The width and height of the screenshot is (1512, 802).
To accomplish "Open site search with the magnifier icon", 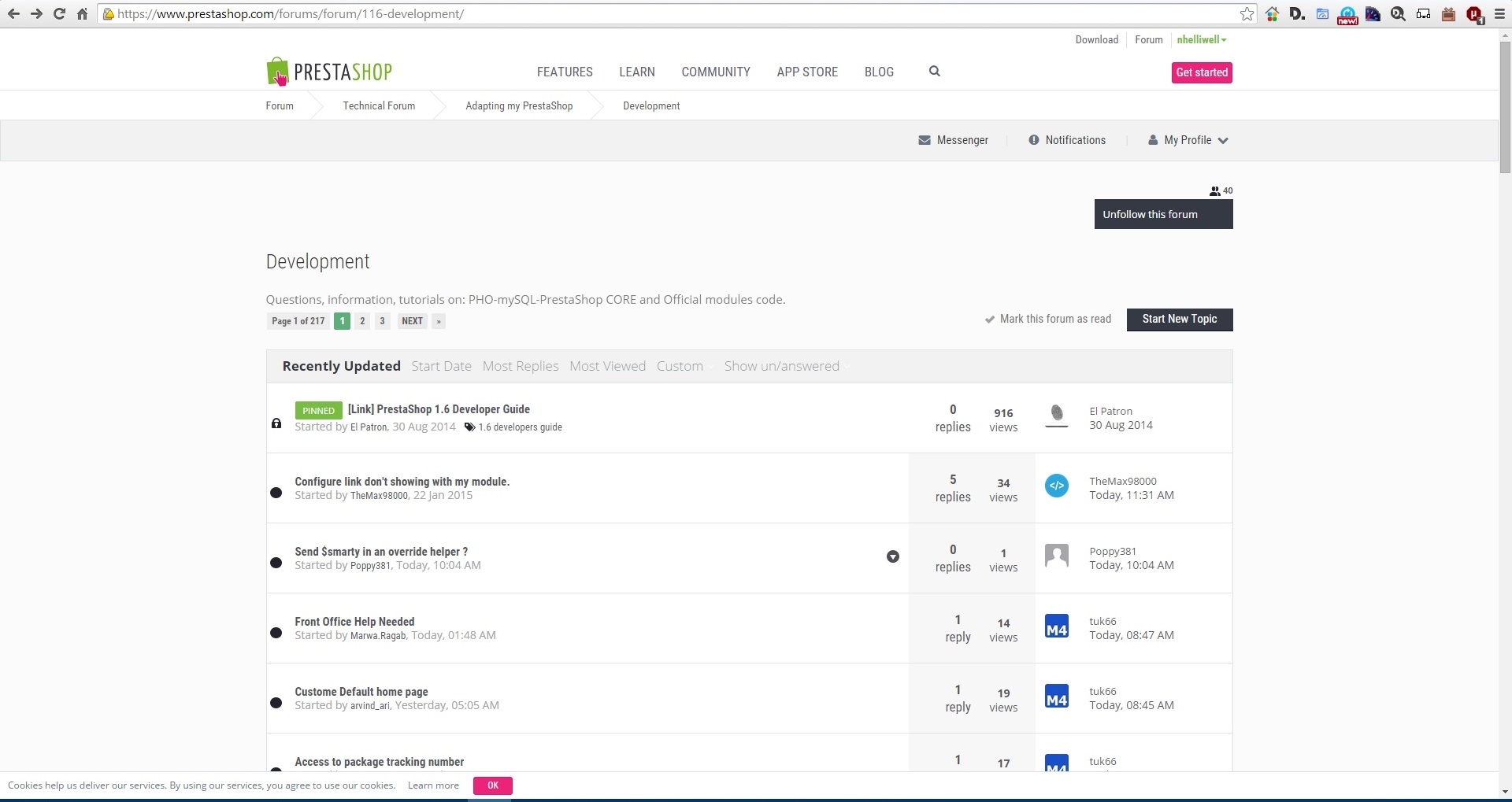I will 935,71.
